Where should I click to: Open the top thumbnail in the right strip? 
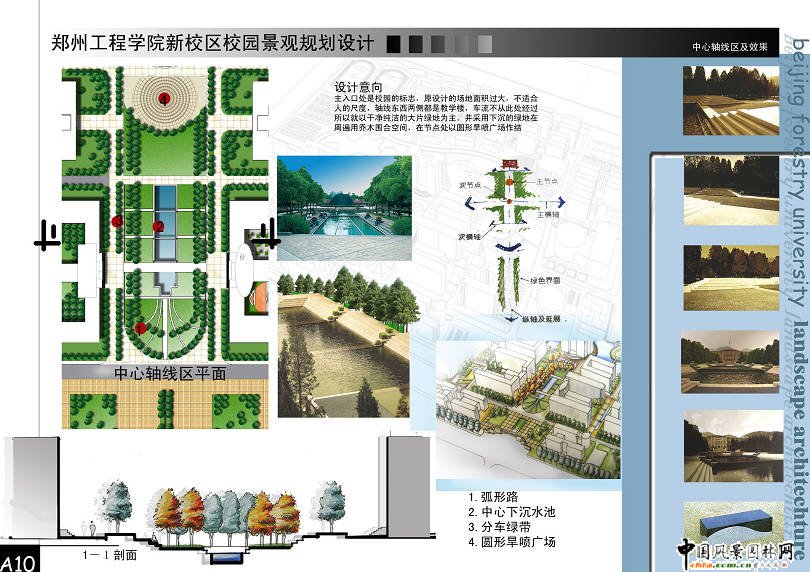pos(731,100)
